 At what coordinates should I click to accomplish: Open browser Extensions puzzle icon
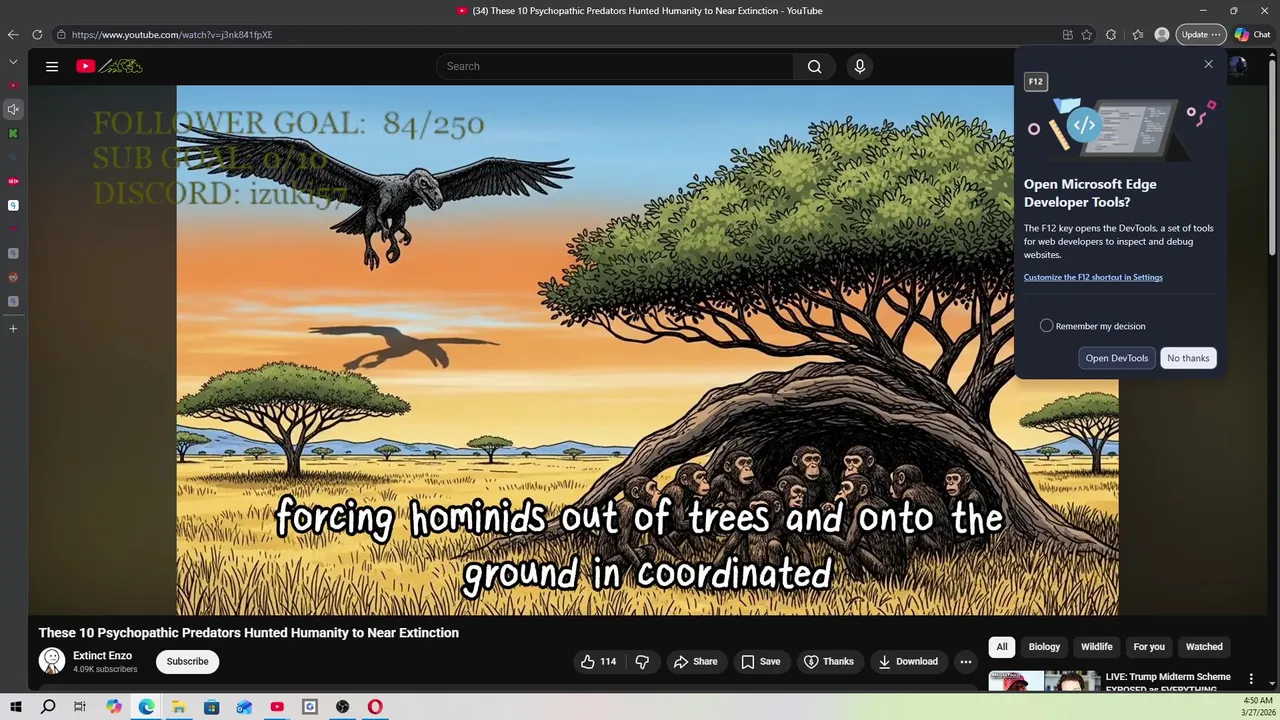pos(1111,35)
